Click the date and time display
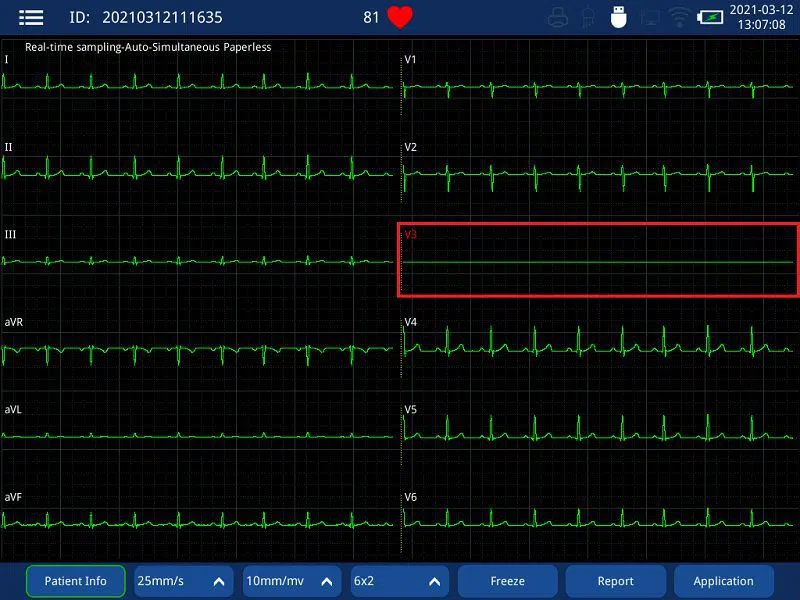This screenshot has height=600, width=800. (x=761, y=17)
